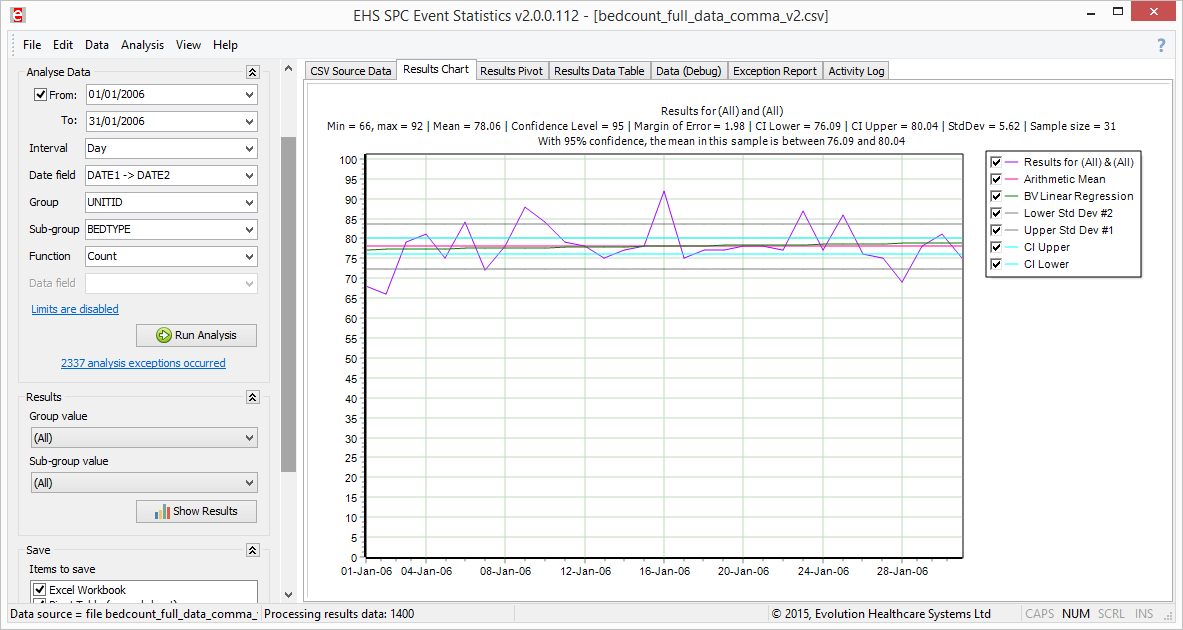
Task: Disable the BV Linear Regression series
Action: point(996,195)
